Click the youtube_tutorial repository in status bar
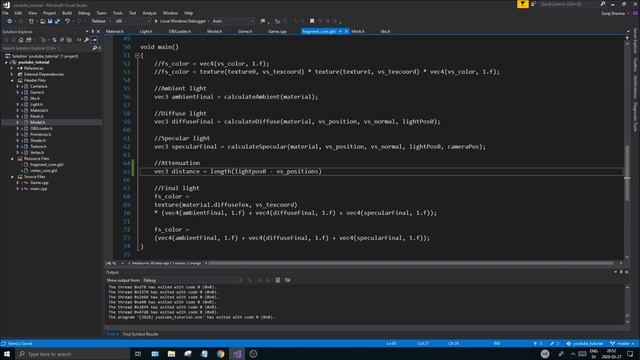Image resolution: width=640 pixels, height=360 pixels. click(x=584, y=344)
